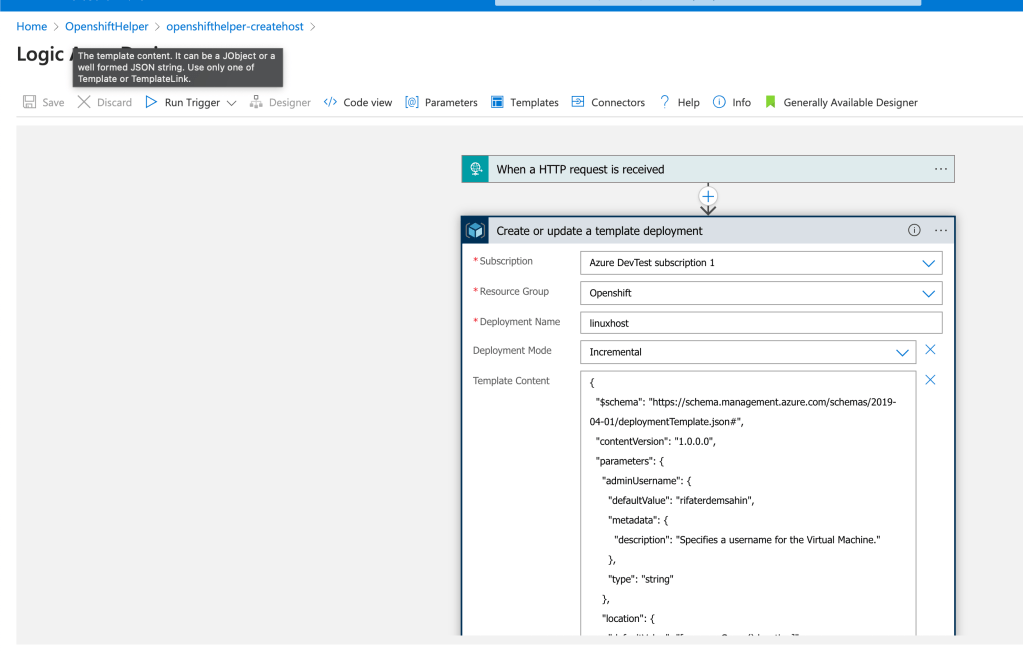Click the info icon on template deployment card

[914, 230]
